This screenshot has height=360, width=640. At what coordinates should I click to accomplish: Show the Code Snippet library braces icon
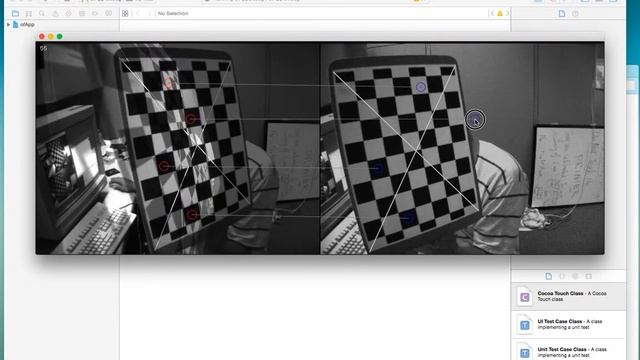pyautogui.click(x=562, y=276)
